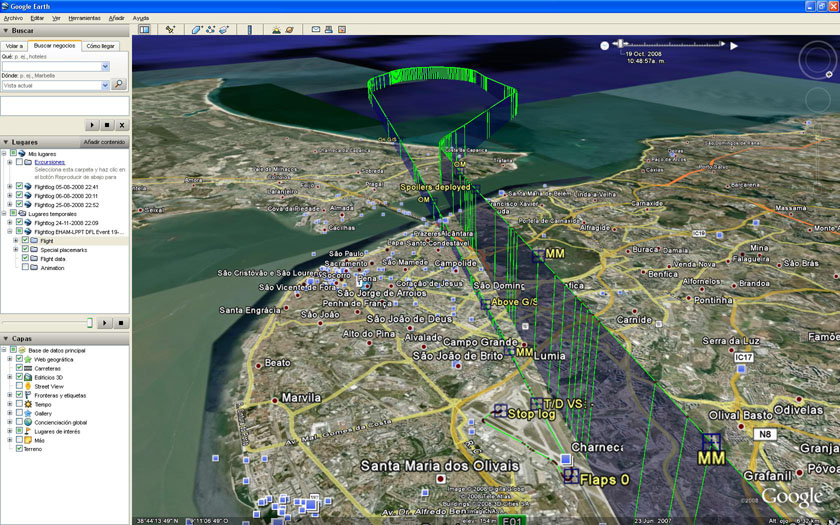Open the Editar menu
This screenshot has width=840, height=525.
[37, 18]
